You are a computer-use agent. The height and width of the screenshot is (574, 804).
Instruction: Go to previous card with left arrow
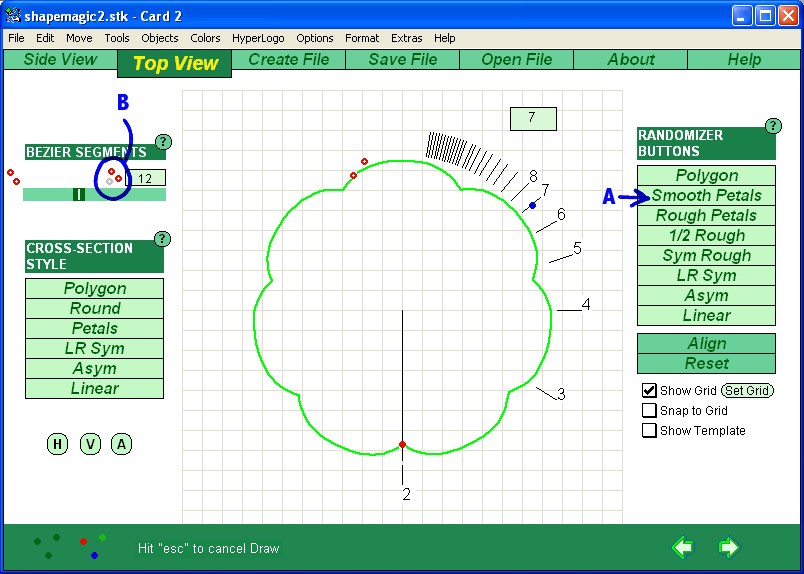click(682, 547)
